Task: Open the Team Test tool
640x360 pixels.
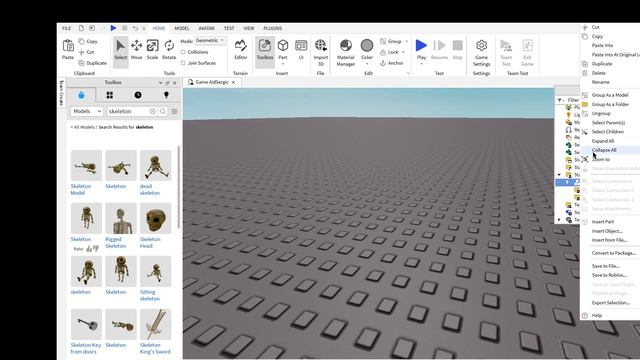Action: coord(506,52)
